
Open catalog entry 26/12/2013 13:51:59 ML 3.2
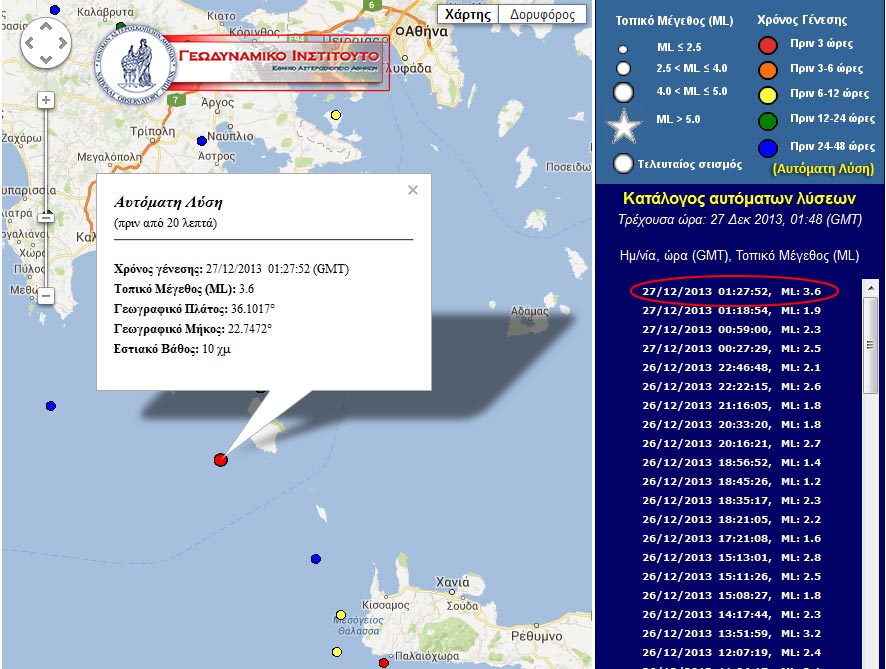tap(731, 632)
